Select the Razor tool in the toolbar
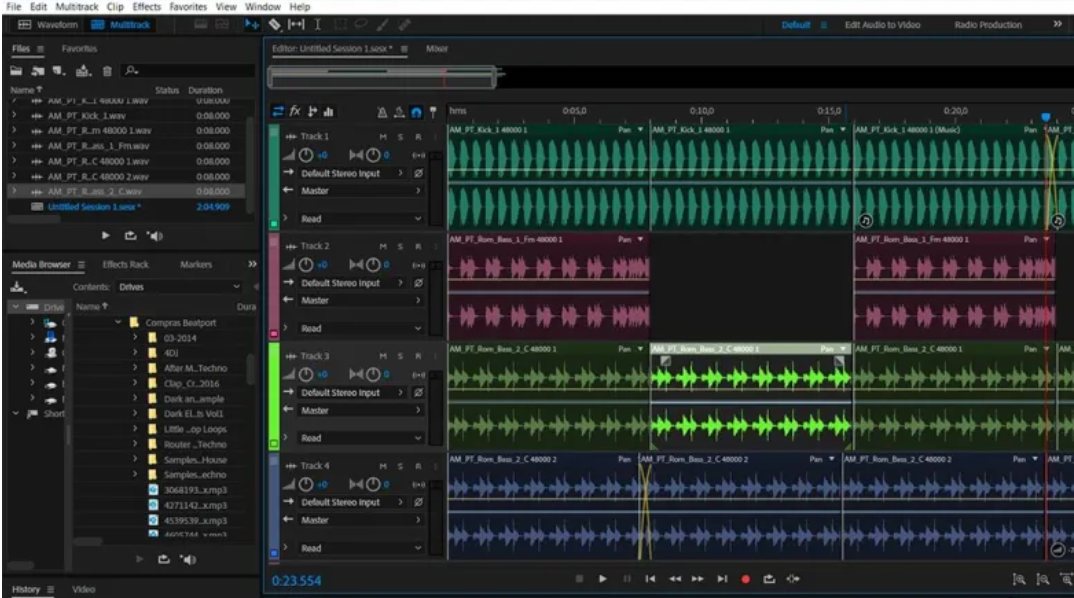The image size is (1074, 598). click(275, 24)
